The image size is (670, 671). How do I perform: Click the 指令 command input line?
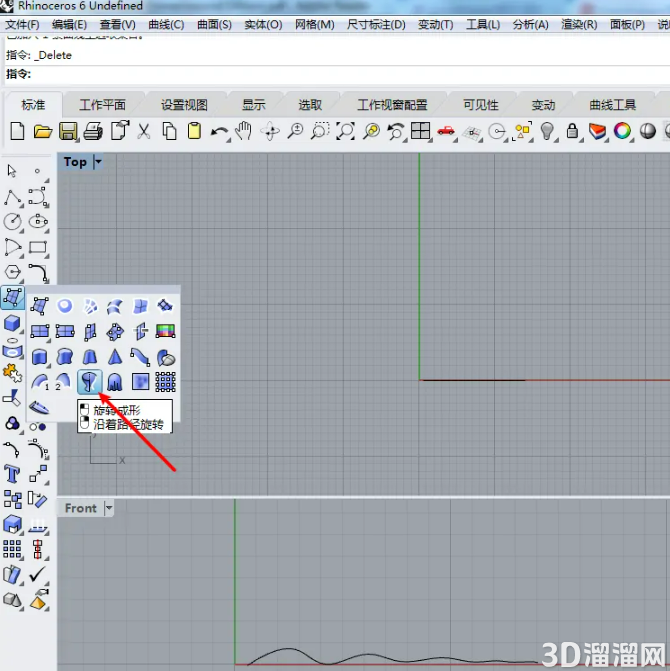pos(338,74)
